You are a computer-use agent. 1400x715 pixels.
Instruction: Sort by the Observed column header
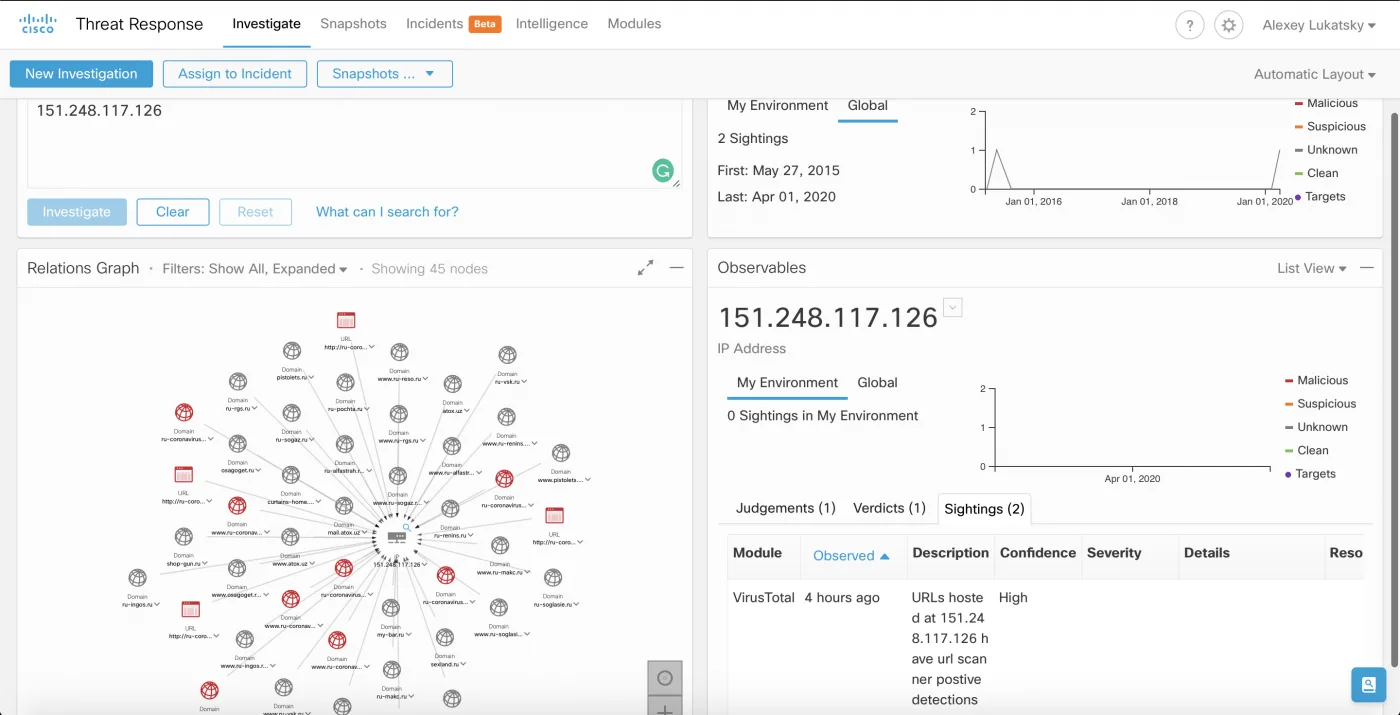pyautogui.click(x=851, y=556)
